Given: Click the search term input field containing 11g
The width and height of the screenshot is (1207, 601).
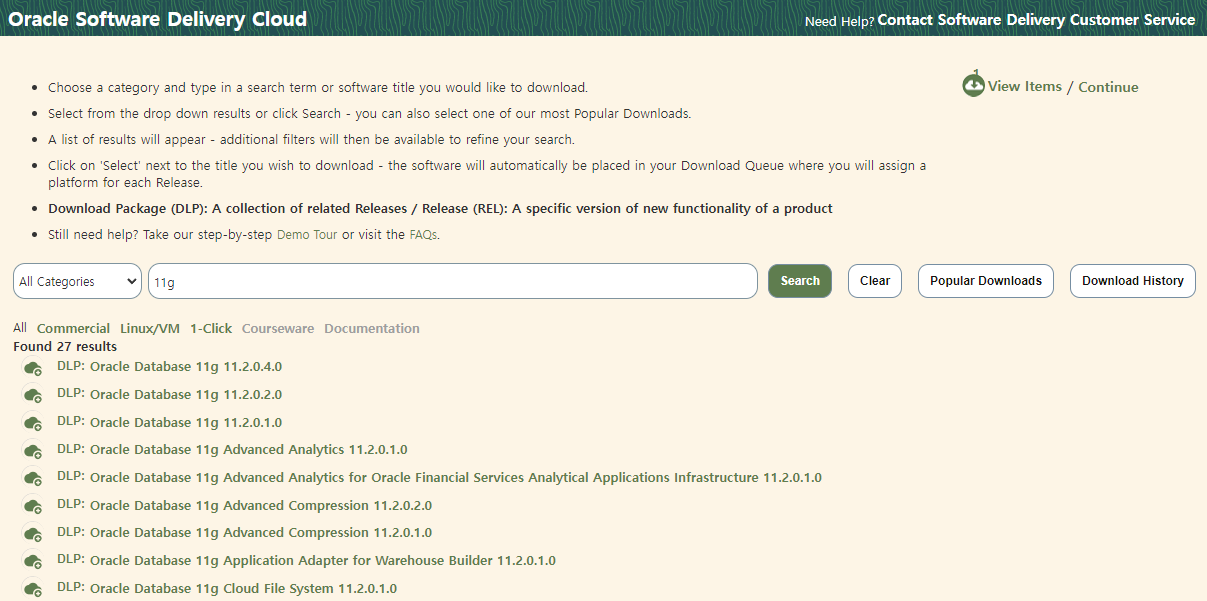Looking at the screenshot, I should click(x=453, y=281).
